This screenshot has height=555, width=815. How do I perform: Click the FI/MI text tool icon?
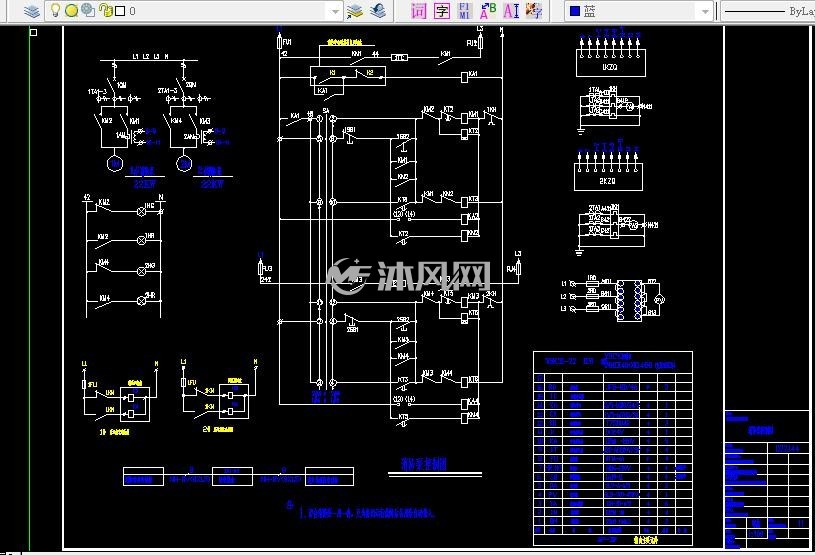tap(465, 10)
